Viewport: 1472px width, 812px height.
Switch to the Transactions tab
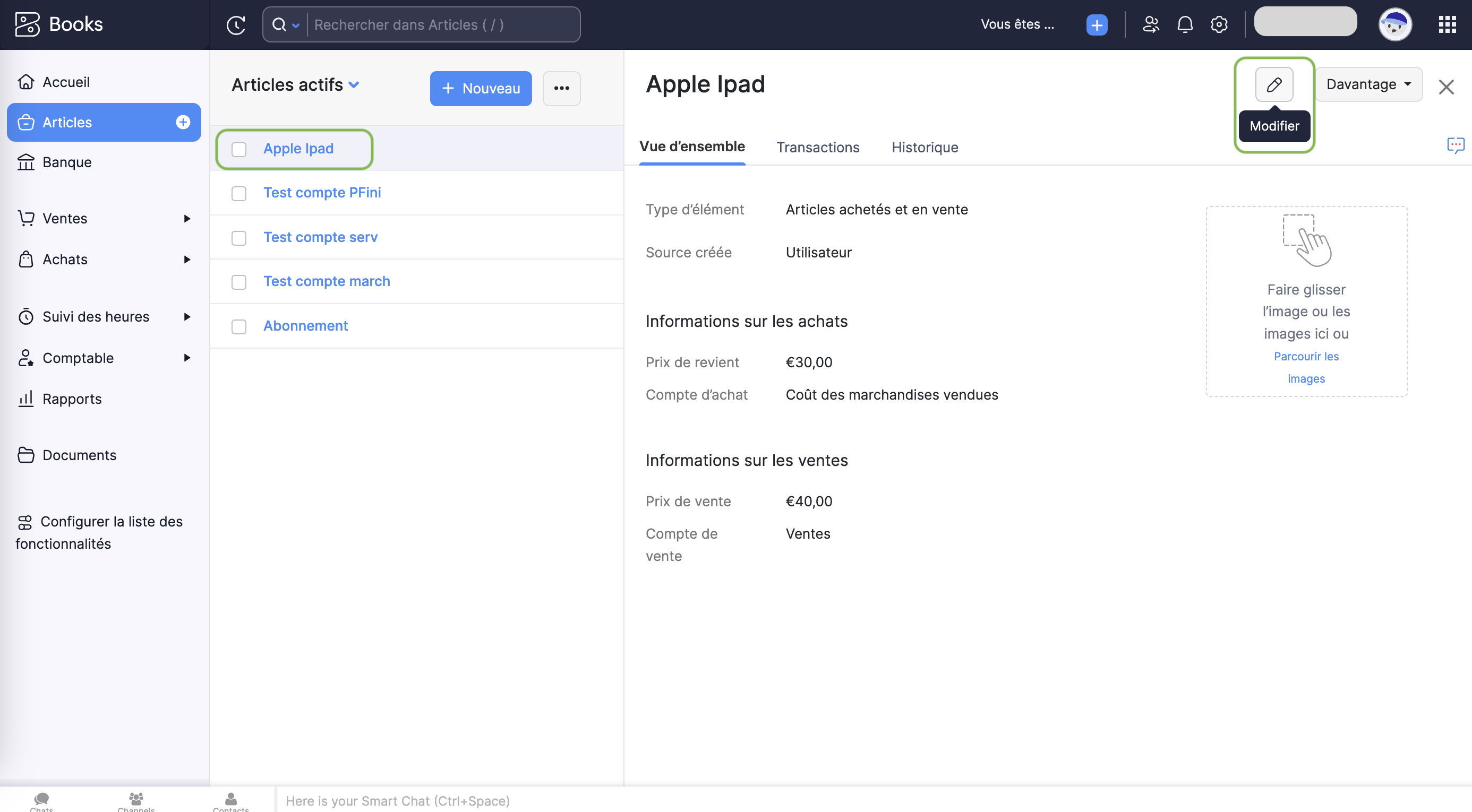tap(817, 148)
